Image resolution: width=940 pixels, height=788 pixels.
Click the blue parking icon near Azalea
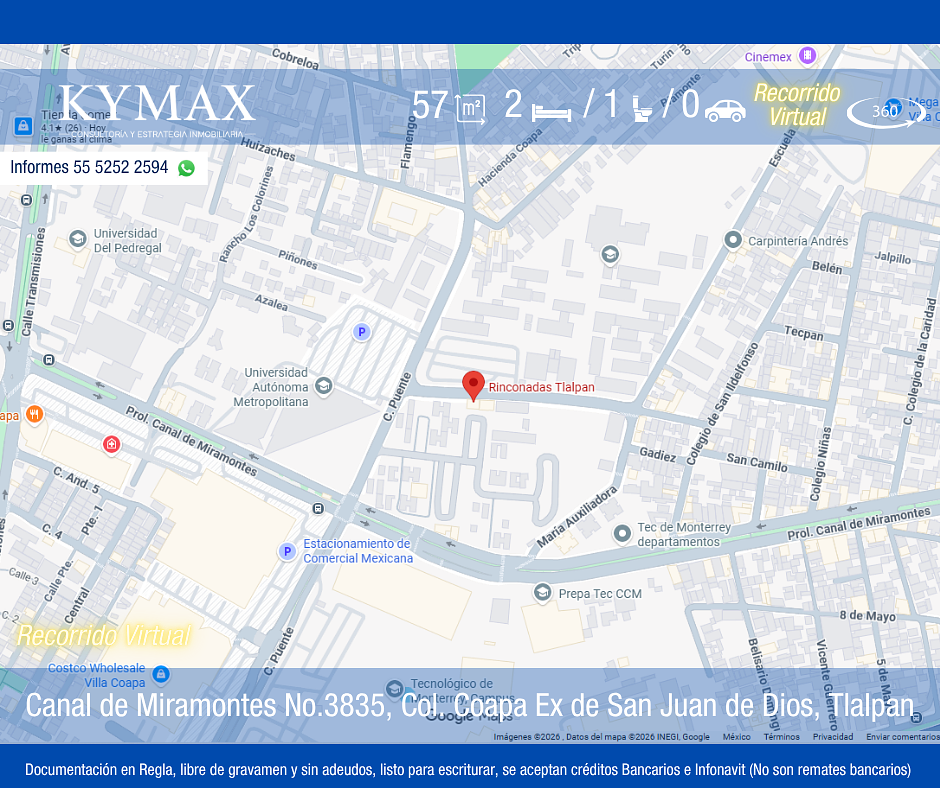coord(361,332)
